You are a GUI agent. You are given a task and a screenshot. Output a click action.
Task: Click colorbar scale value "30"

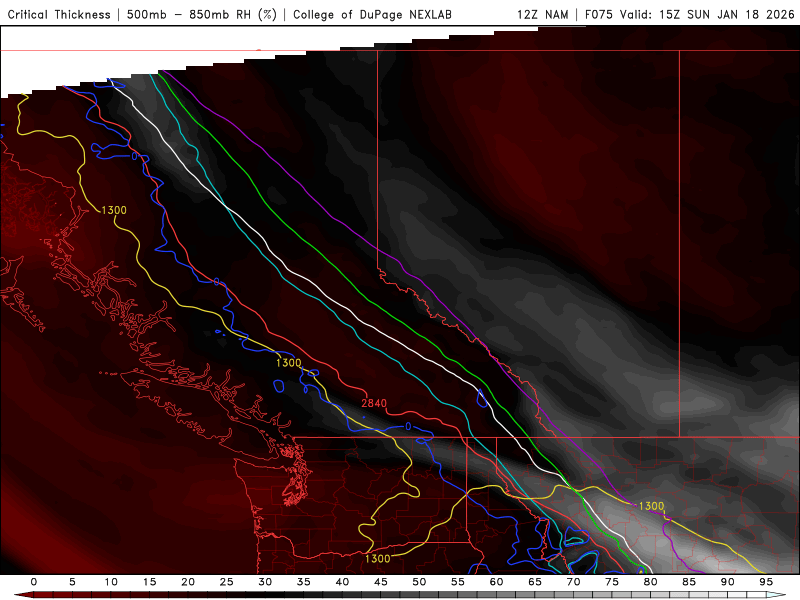click(x=265, y=582)
